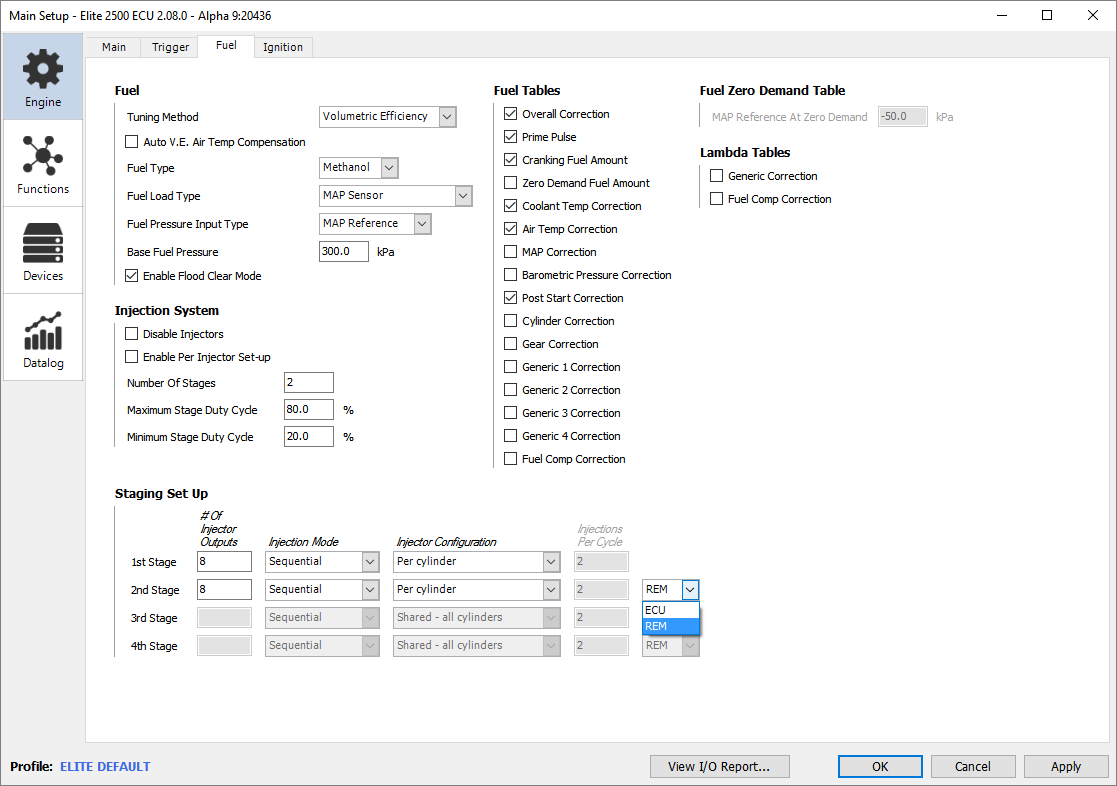1117x786 pixels.
Task: Edit the Number Of Stages field
Action: [x=308, y=383]
